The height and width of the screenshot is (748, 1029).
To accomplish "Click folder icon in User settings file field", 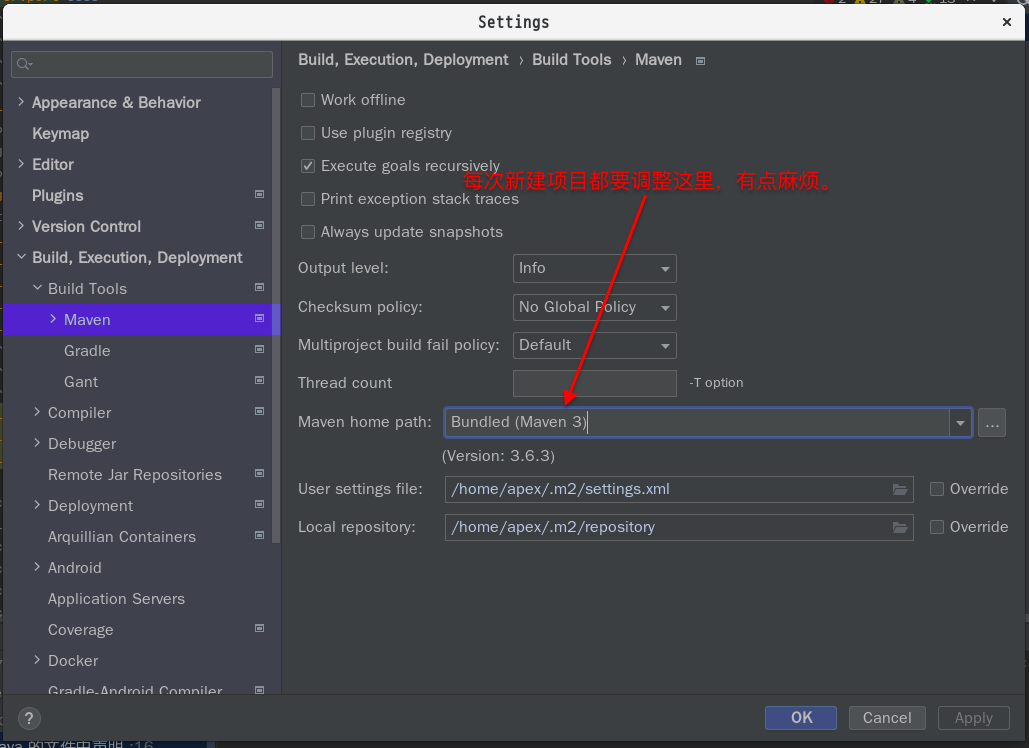I will click(900, 489).
